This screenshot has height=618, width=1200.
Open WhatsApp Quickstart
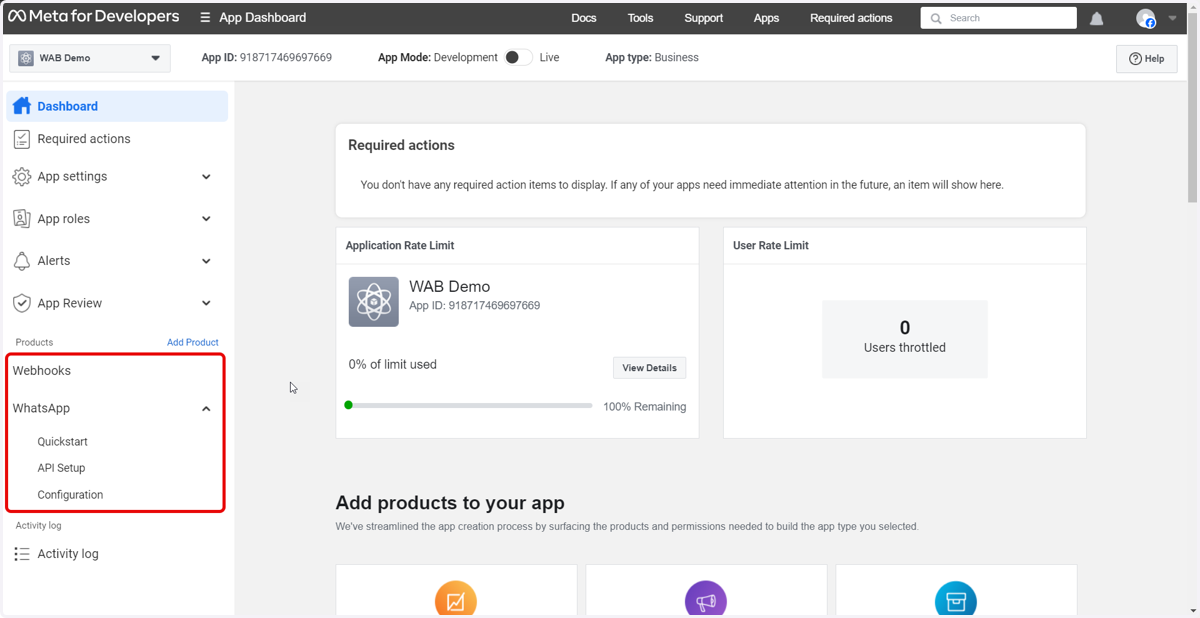point(63,442)
